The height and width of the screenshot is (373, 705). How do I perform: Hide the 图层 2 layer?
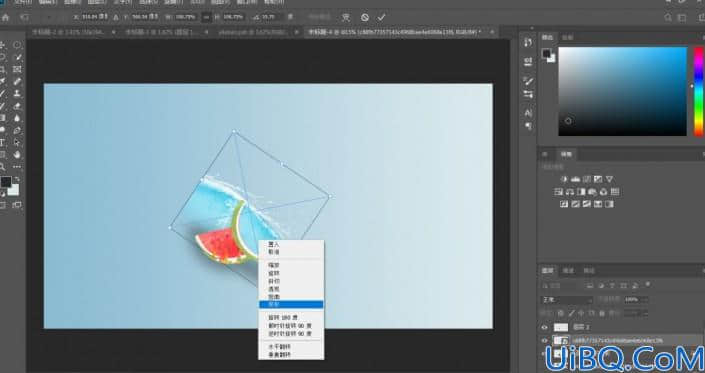(545, 328)
